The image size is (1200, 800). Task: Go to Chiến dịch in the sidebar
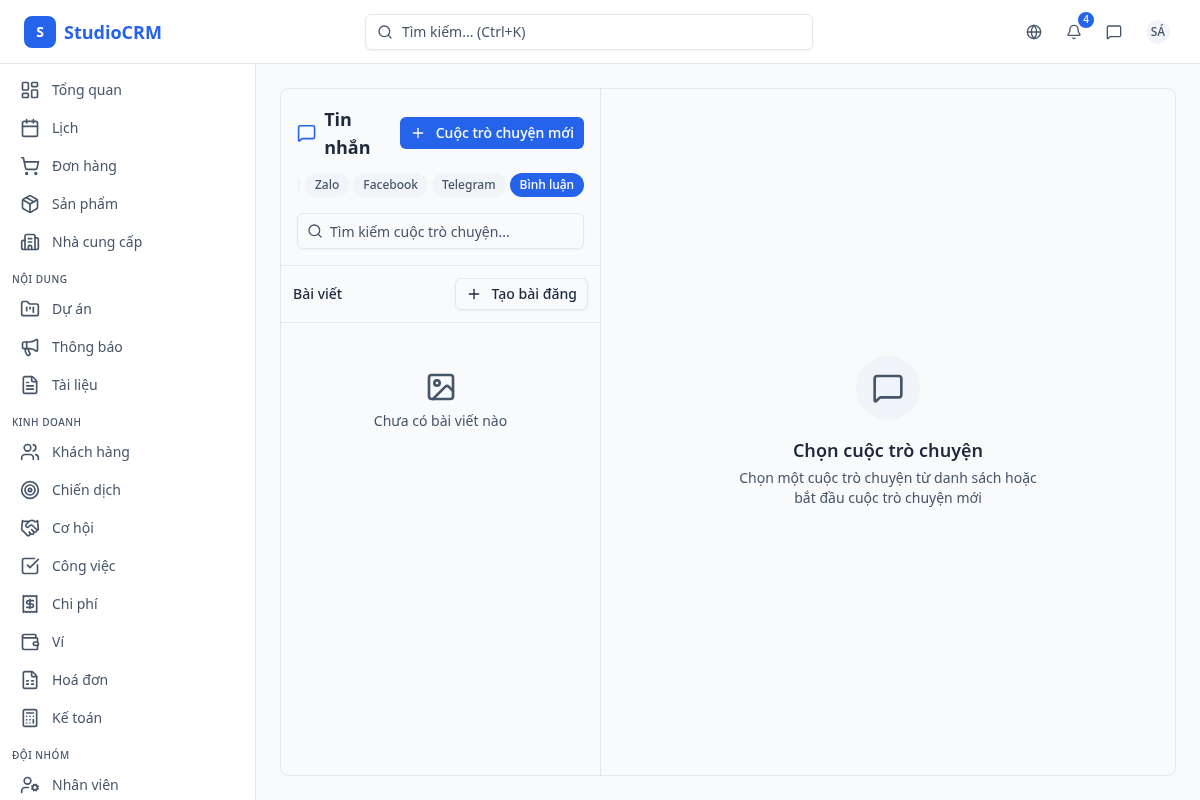click(86, 490)
